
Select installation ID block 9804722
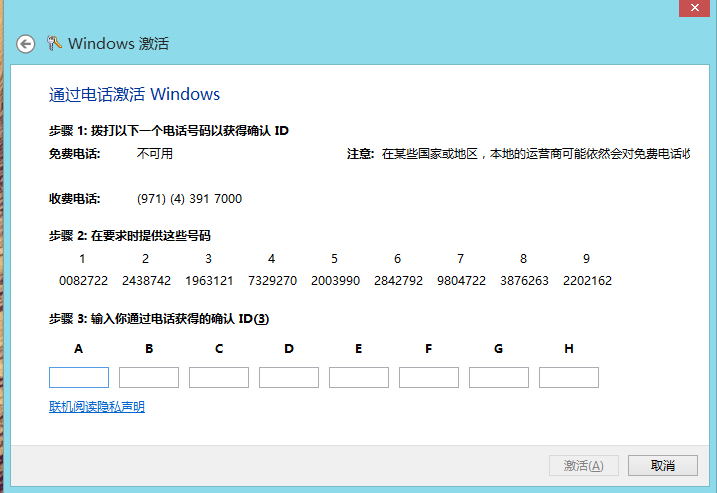coord(461,280)
